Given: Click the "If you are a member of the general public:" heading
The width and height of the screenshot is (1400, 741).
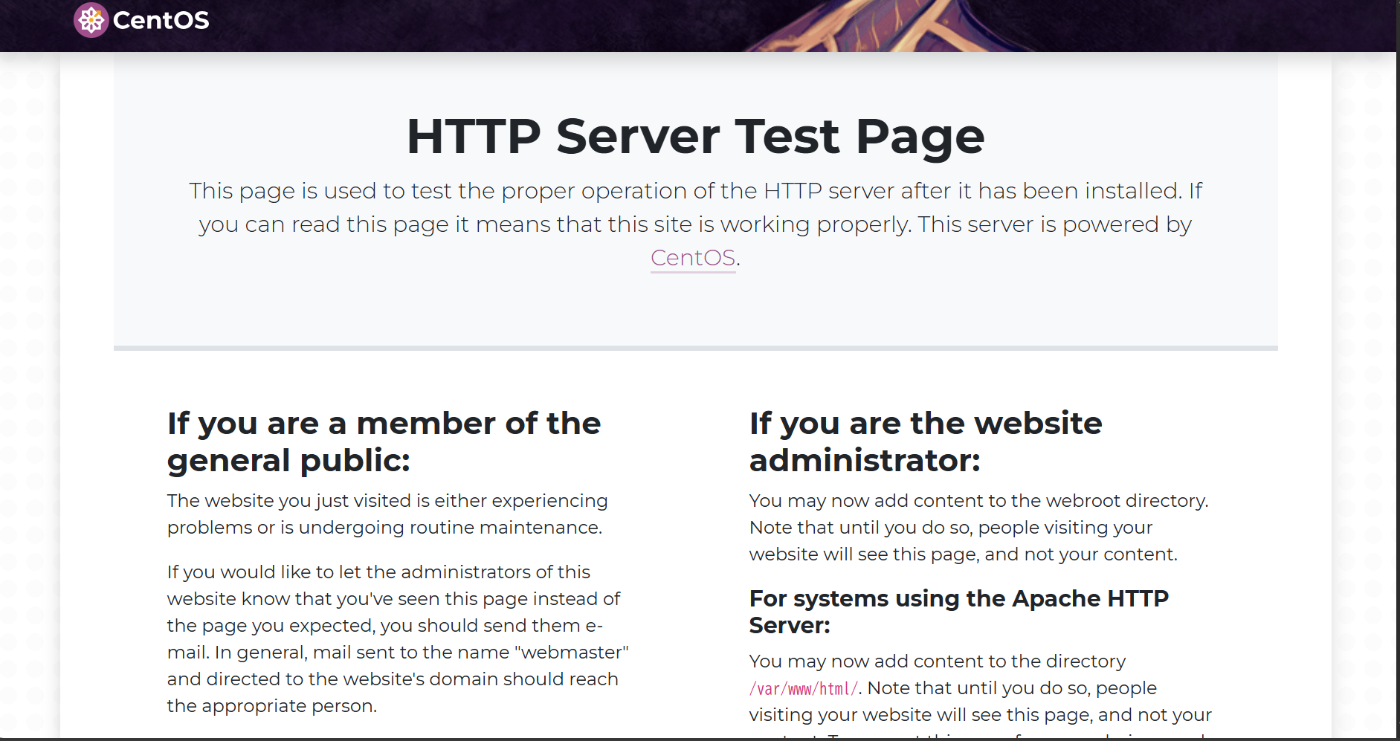Looking at the screenshot, I should [x=384, y=442].
